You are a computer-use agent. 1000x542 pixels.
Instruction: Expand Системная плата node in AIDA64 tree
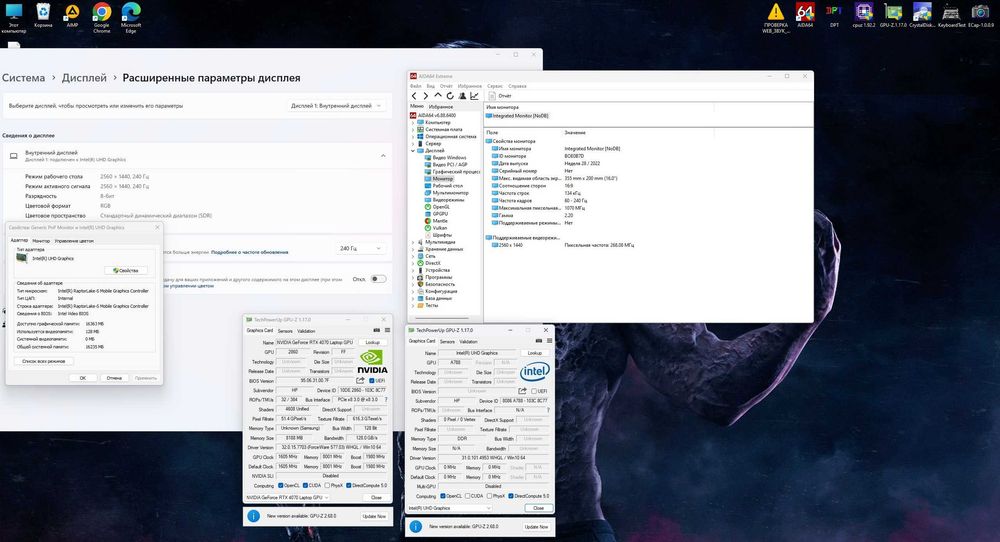(413, 129)
